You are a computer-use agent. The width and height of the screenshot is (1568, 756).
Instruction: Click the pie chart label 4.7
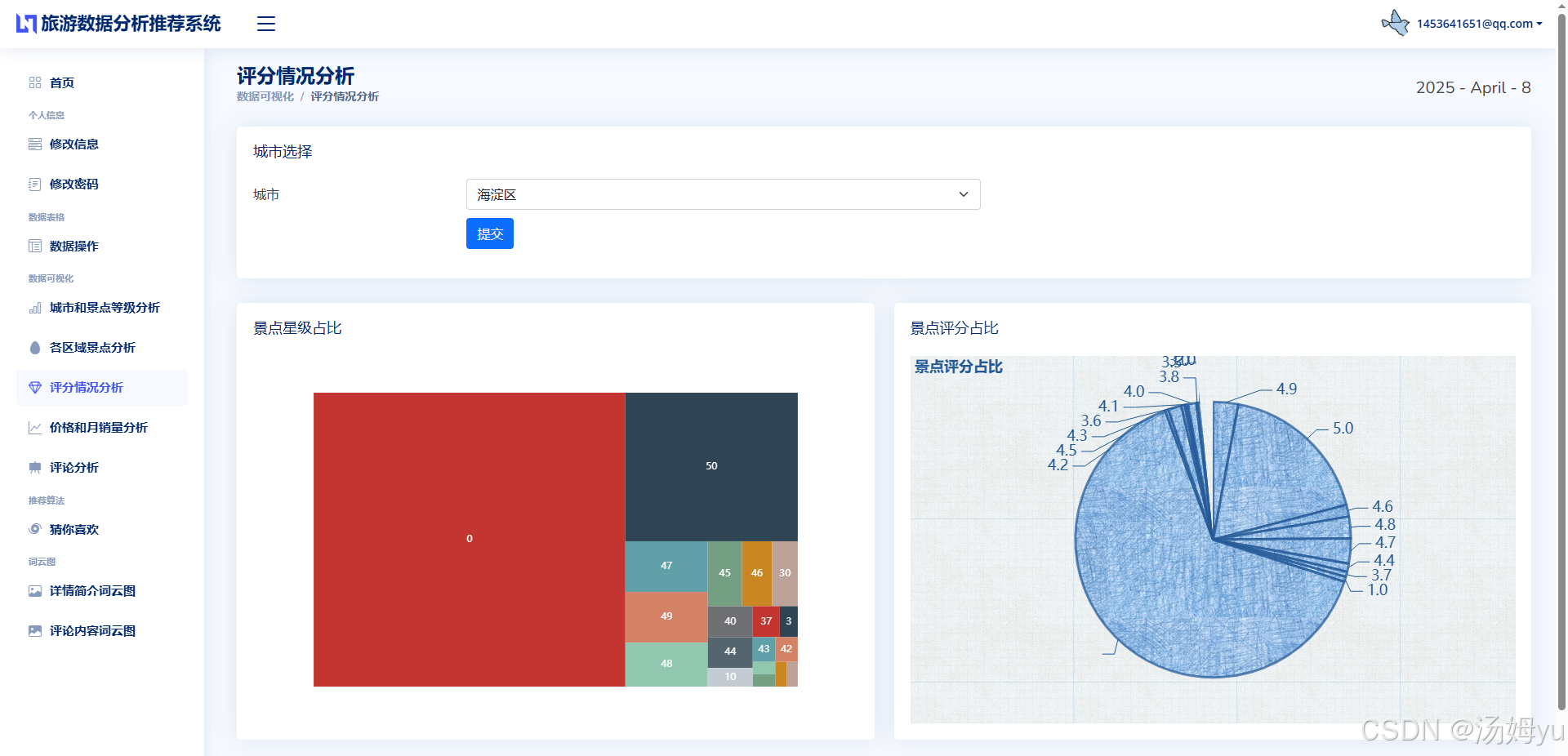coord(1385,542)
